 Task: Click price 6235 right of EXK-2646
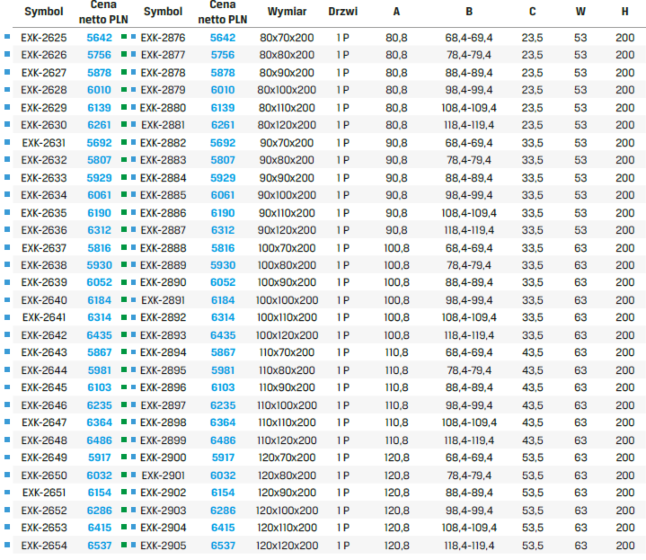(99, 405)
